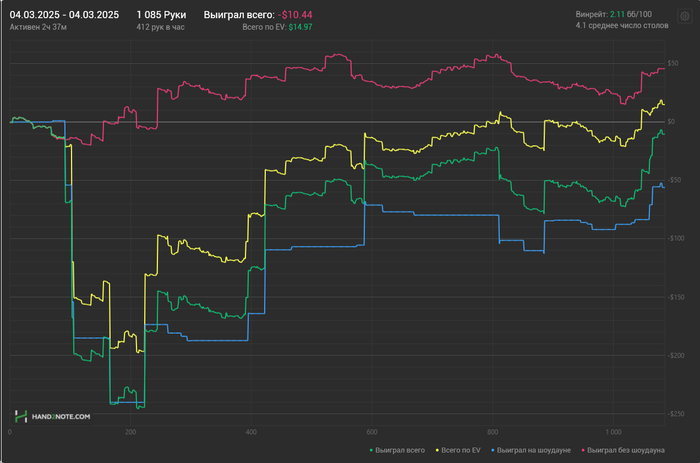
Task: Click the 1 000 x-axis label
Action: 613,432
